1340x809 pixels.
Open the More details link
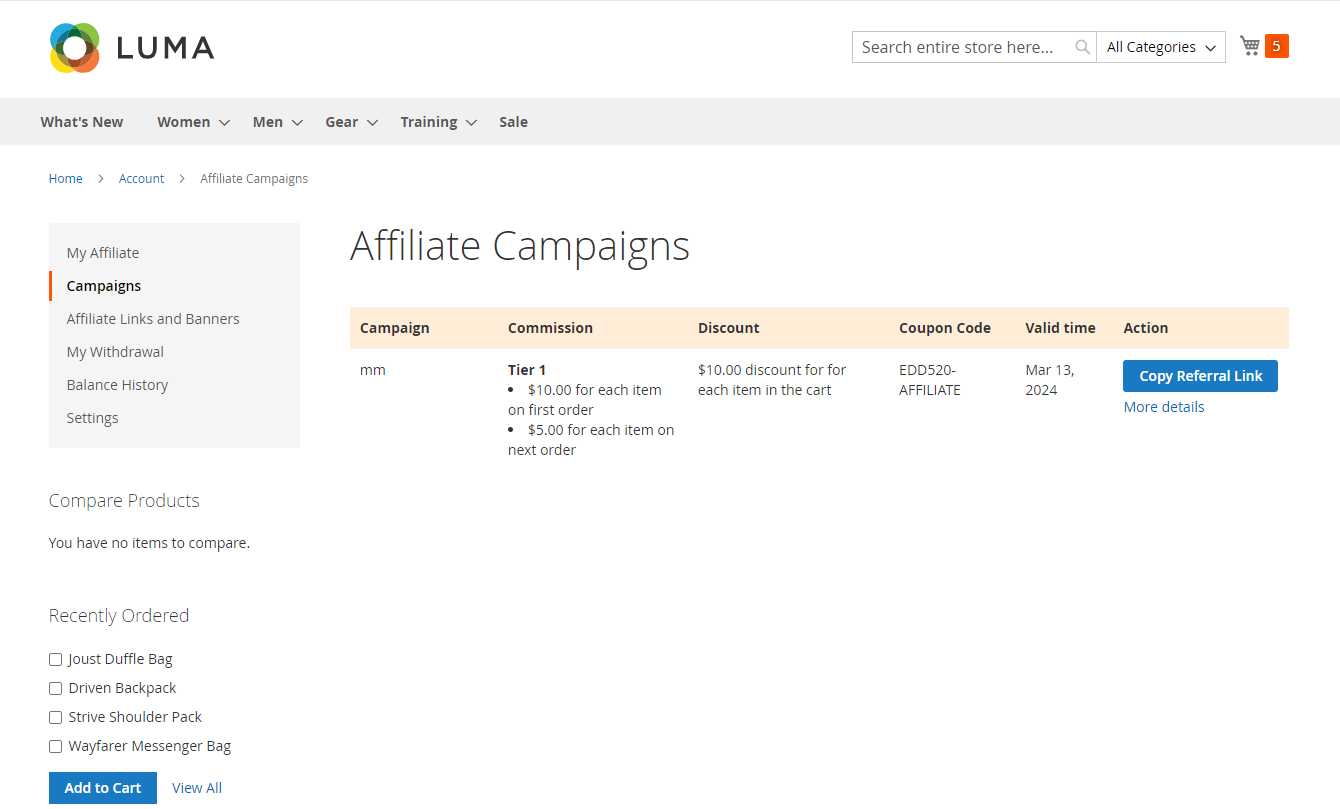pos(1163,407)
